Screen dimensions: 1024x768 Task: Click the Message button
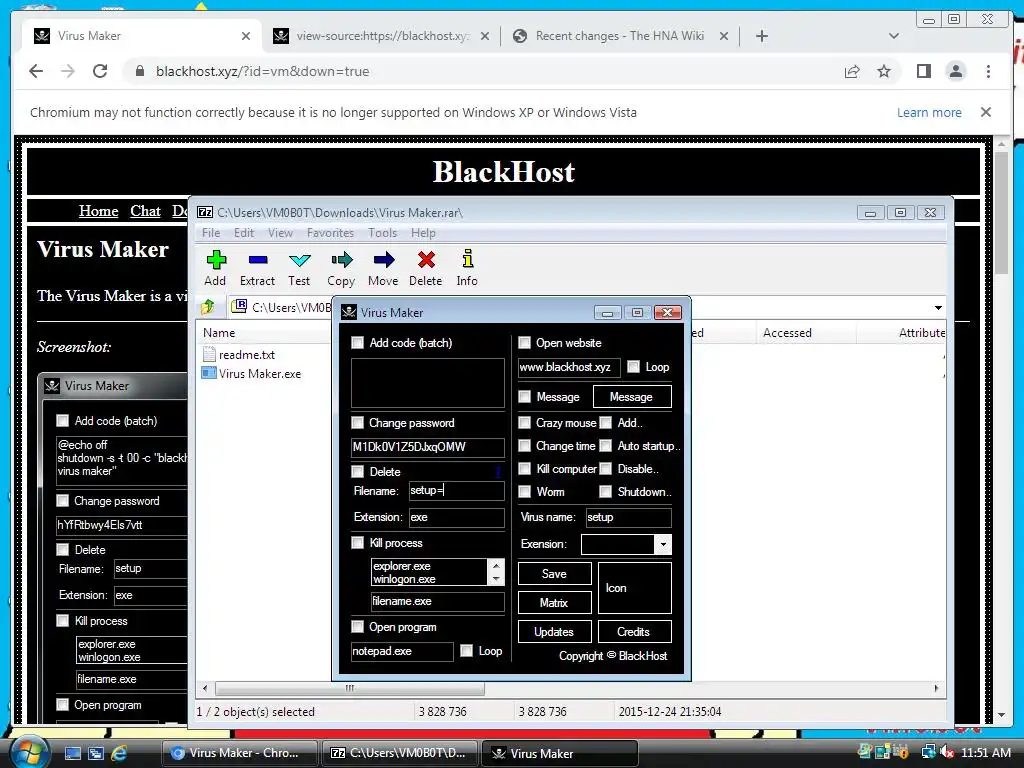pyautogui.click(x=632, y=396)
